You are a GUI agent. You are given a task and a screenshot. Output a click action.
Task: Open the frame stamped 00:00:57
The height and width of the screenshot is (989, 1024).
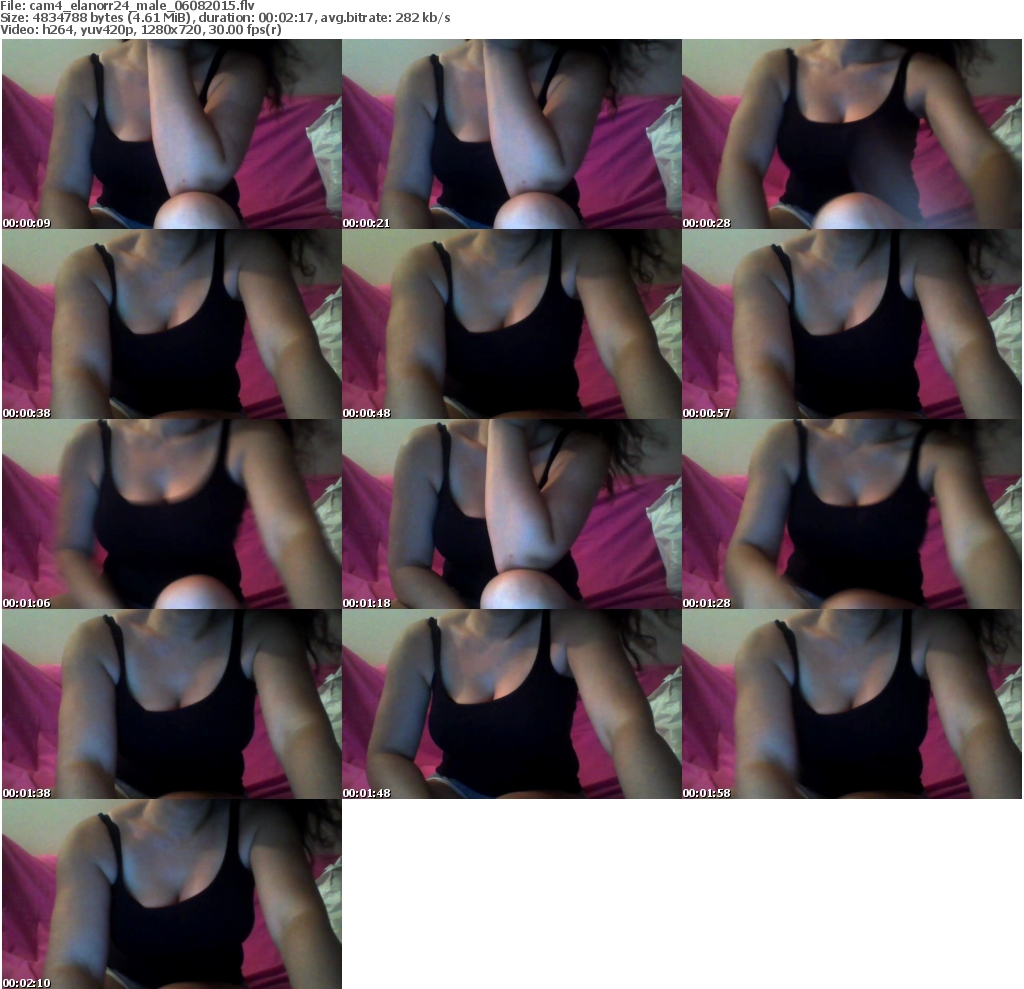point(852,324)
